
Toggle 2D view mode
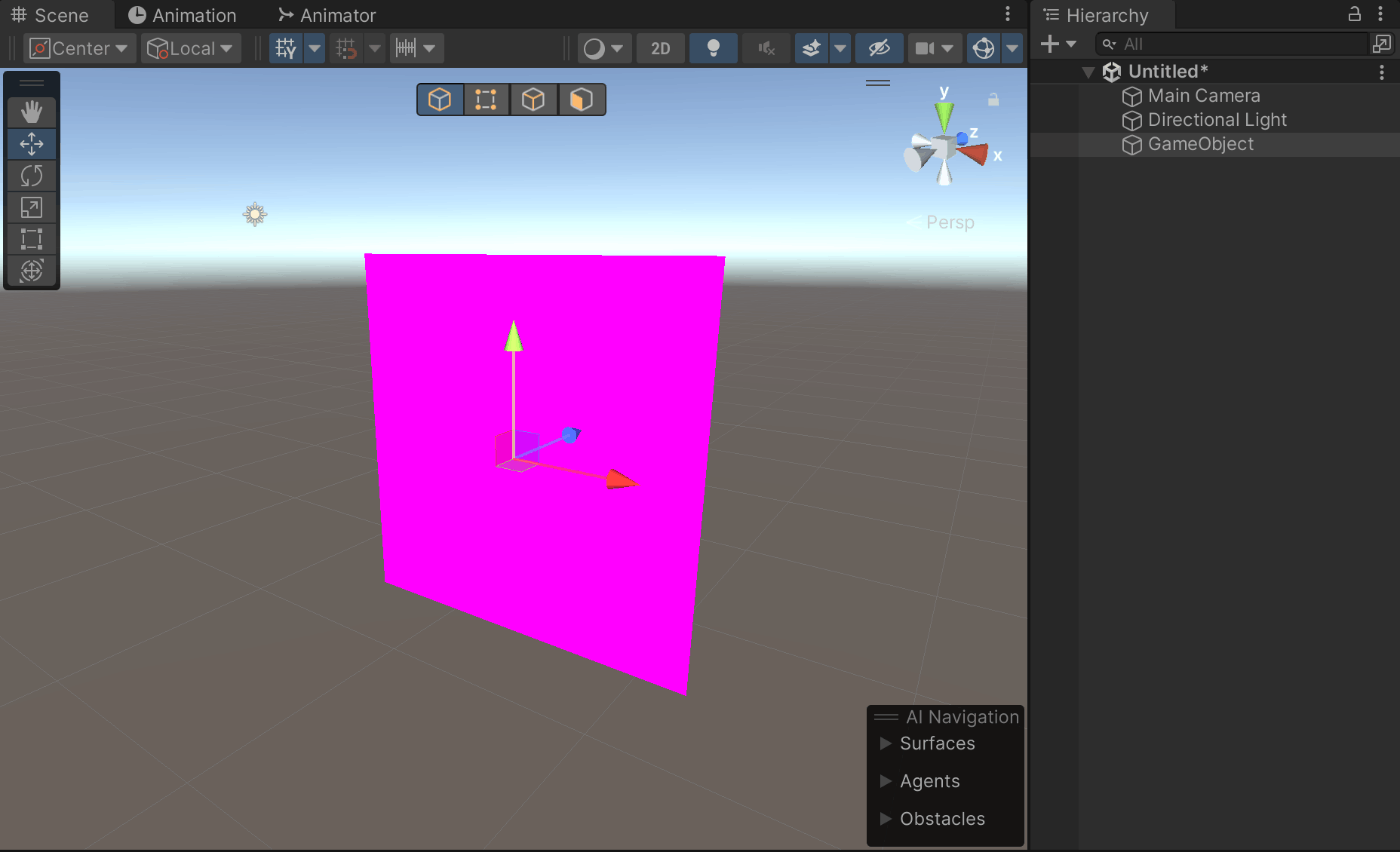[x=660, y=48]
